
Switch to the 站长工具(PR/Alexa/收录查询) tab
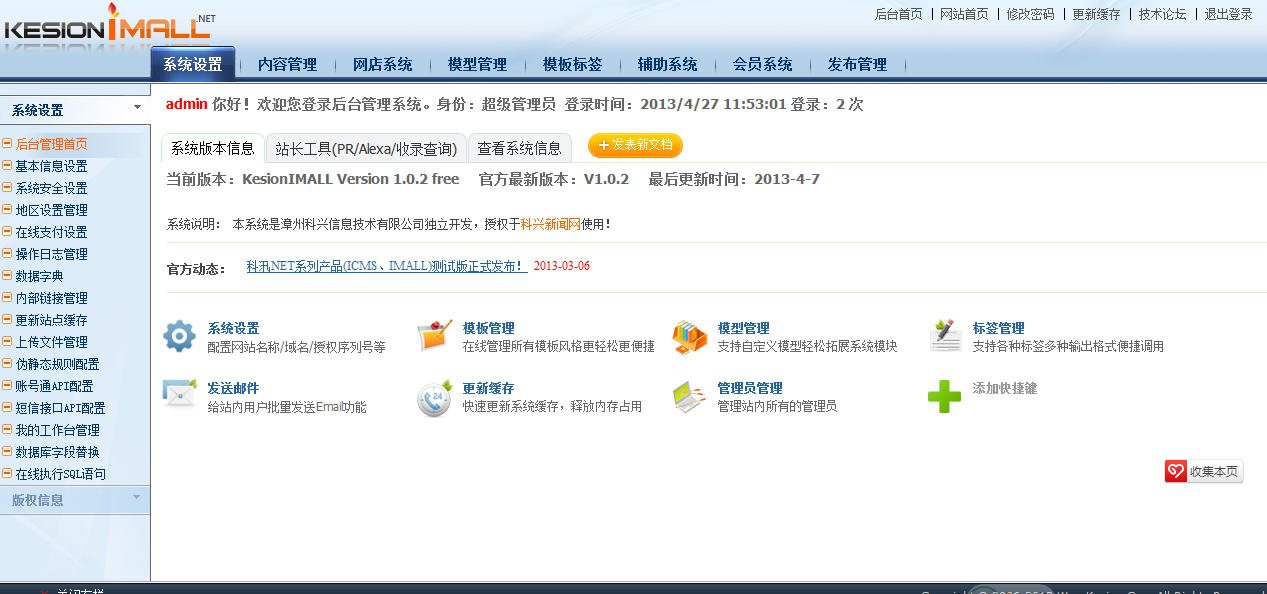pos(366,148)
